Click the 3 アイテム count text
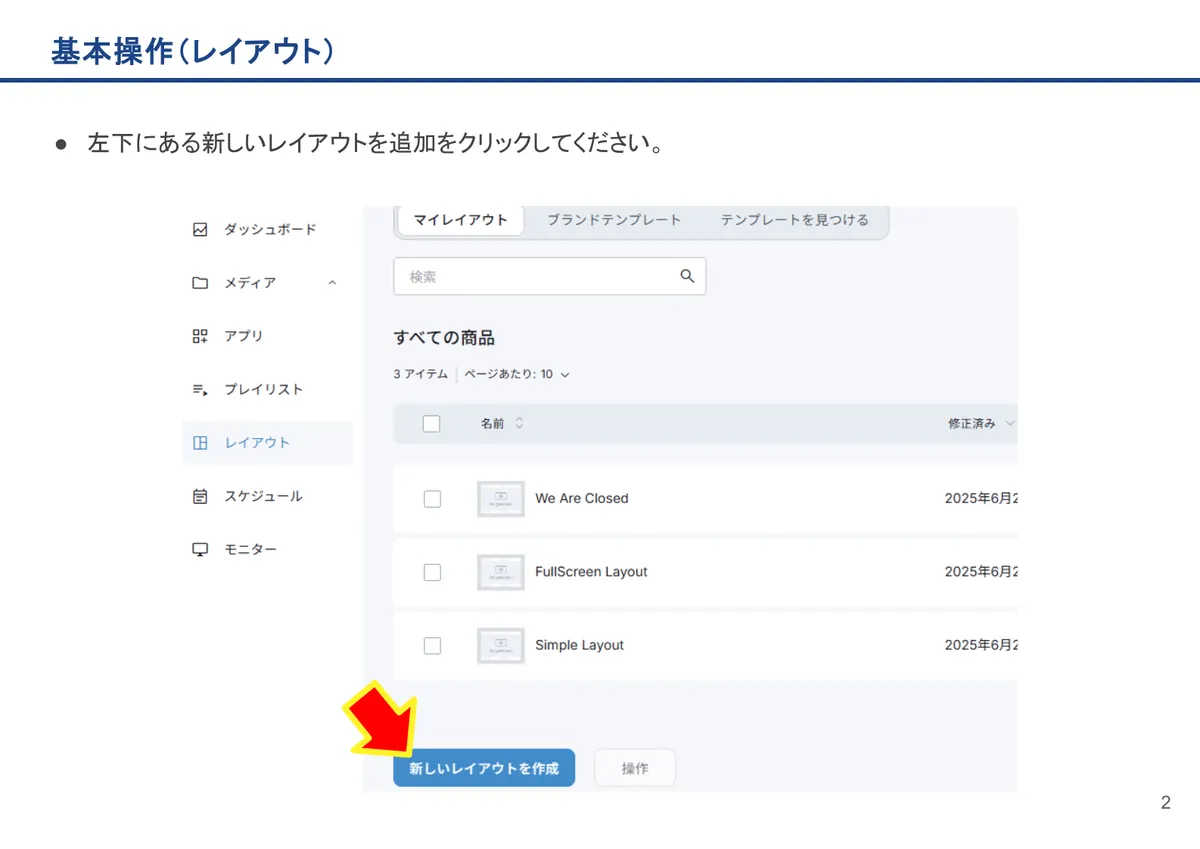Screen dimensions: 1200x849 (421, 374)
